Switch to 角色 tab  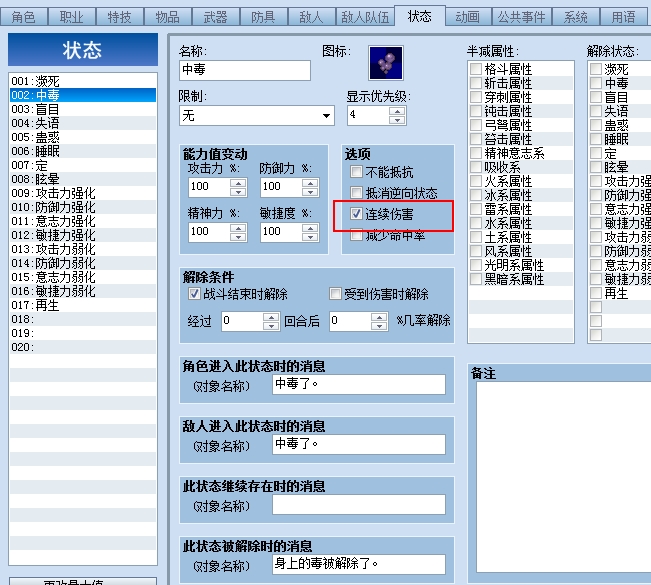[x=24, y=17]
